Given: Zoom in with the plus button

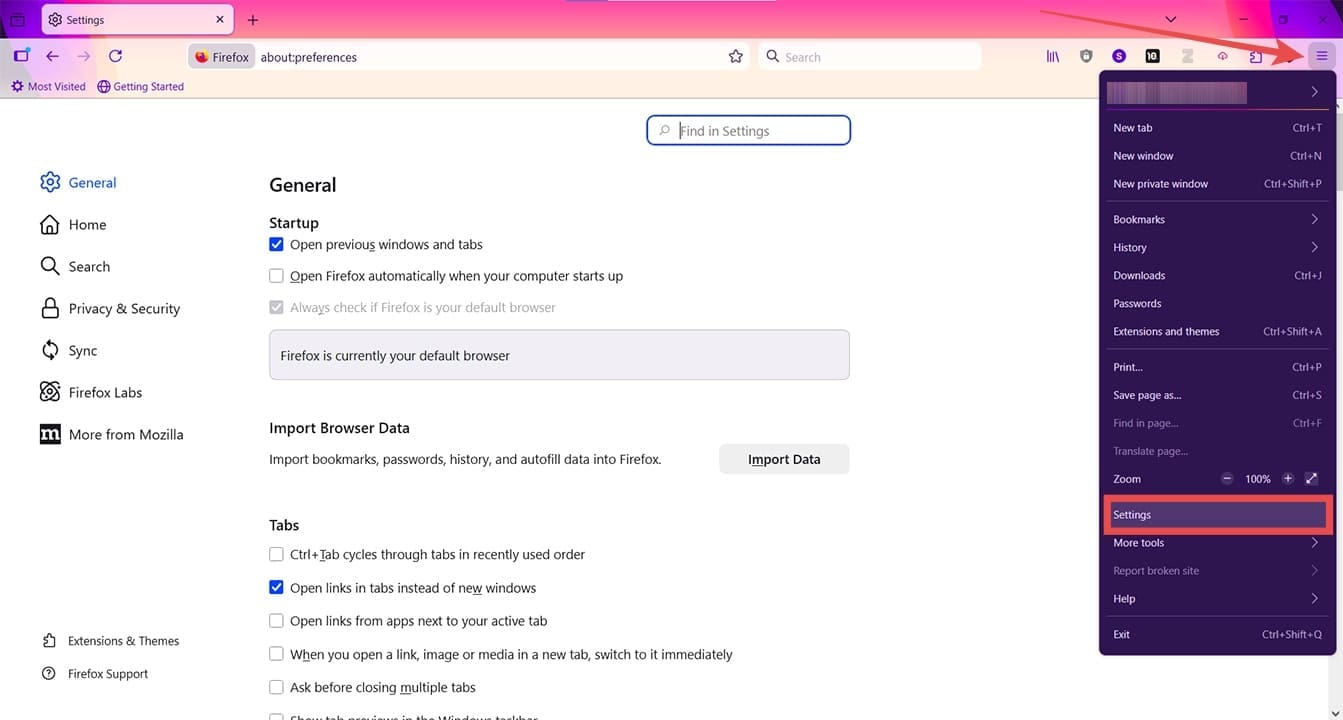Looking at the screenshot, I should click(1288, 479).
